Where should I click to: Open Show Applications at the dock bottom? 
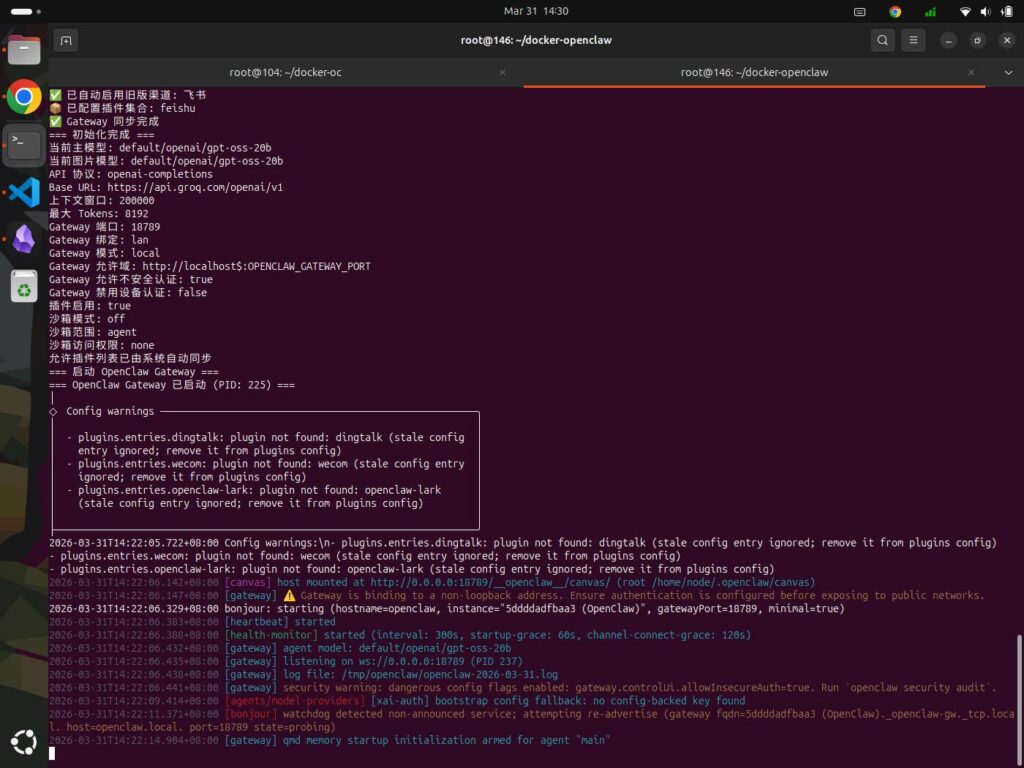24,742
